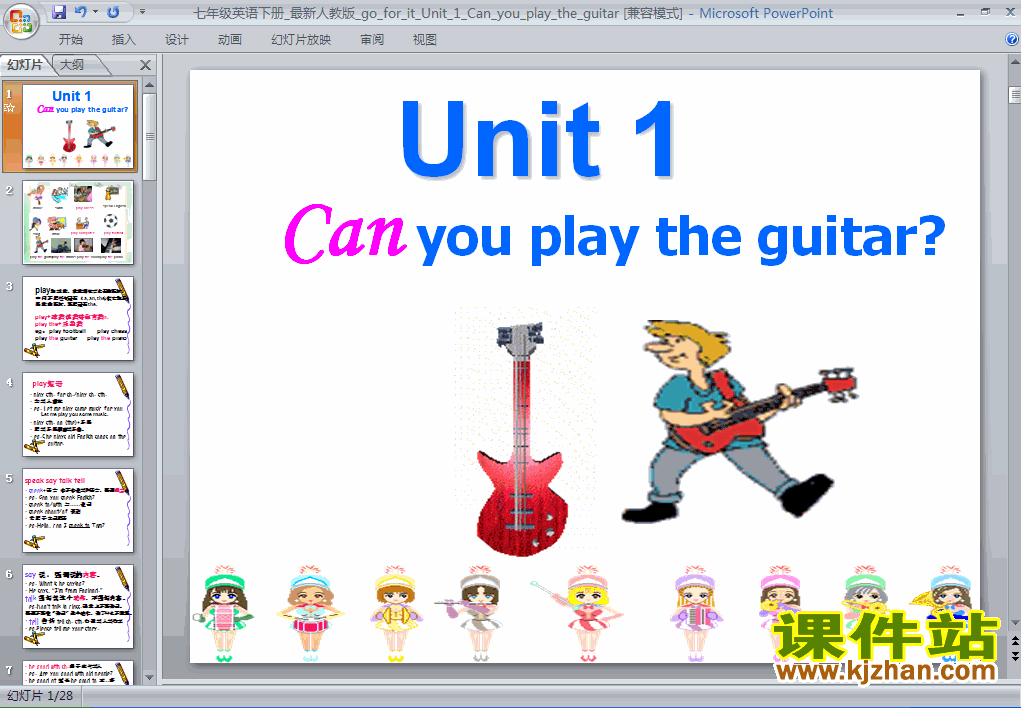
Task: Select the guitar player cartoon image
Action: [739, 421]
